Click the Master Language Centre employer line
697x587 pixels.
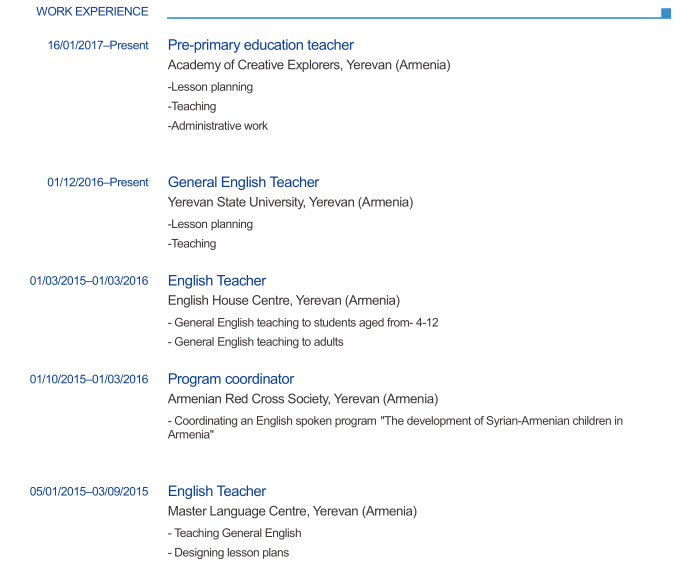tap(292, 511)
